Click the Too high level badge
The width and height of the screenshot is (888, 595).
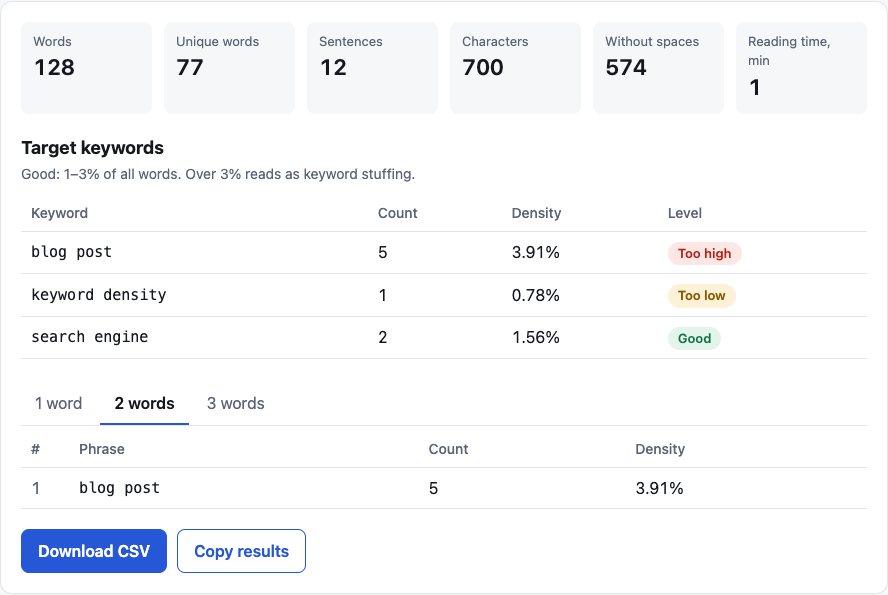[705, 253]
